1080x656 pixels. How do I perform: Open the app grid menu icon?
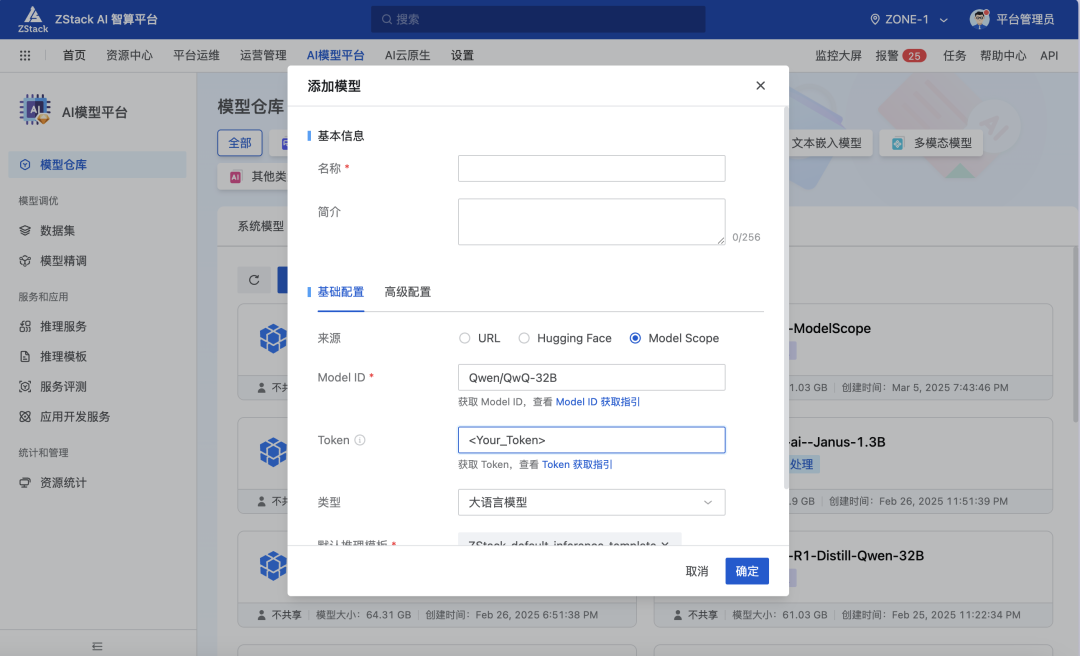pos(25,55)
